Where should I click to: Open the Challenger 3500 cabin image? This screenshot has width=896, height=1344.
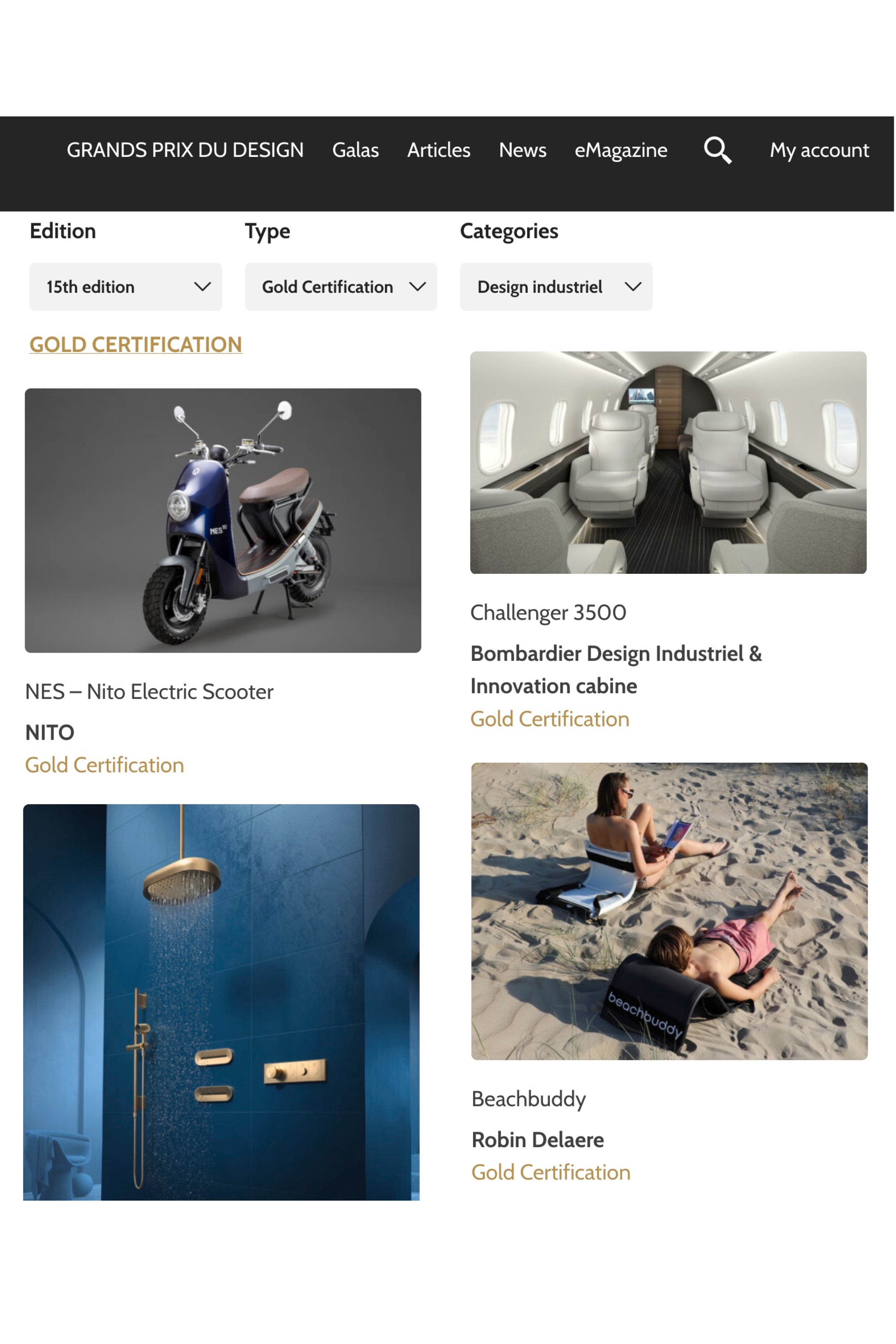pyautogui.click(x=668, y=462)
